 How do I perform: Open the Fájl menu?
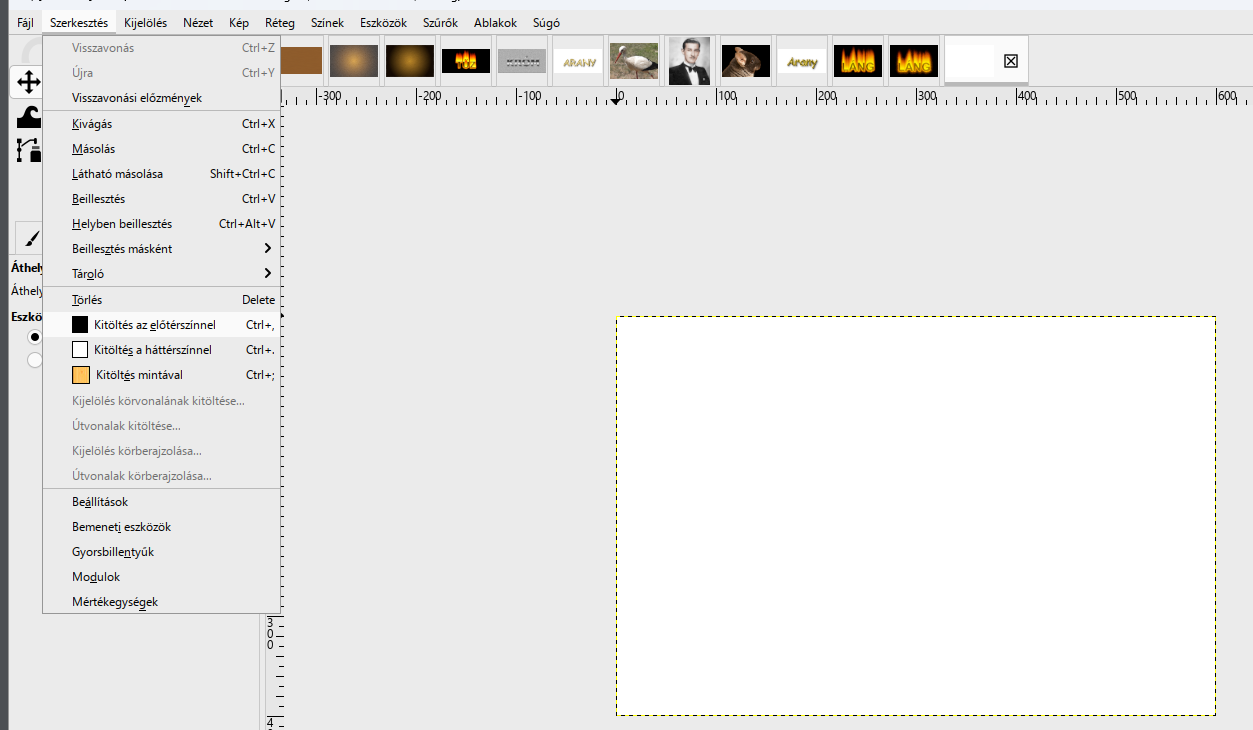point(25,23)
